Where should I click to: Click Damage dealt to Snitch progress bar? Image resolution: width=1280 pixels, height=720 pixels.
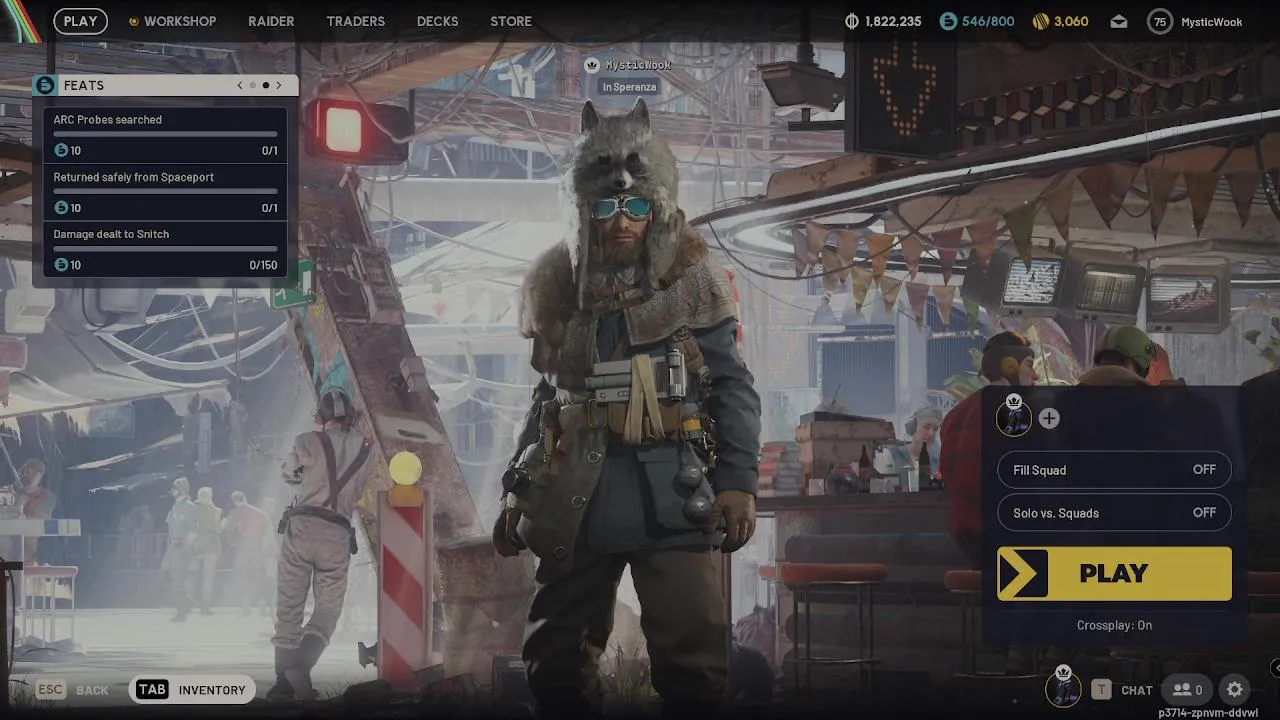pyautogui.click(x=165, y=248)
